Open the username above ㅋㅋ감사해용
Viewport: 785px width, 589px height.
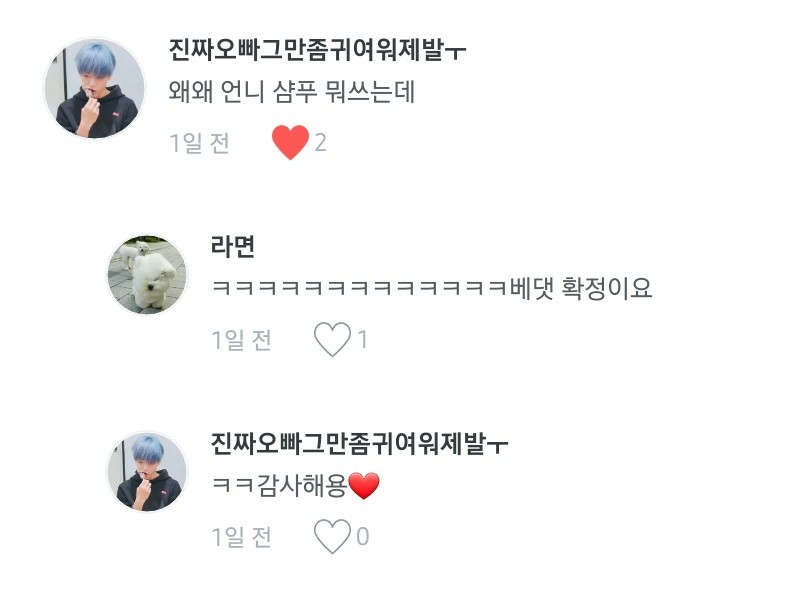coord(359,444)
